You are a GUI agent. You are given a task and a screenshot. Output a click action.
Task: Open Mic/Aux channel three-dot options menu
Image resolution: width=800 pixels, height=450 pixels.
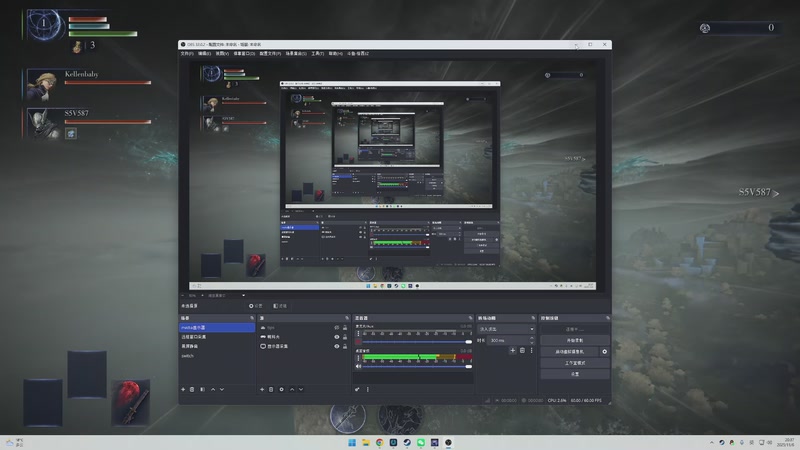(x=358, y=334)
